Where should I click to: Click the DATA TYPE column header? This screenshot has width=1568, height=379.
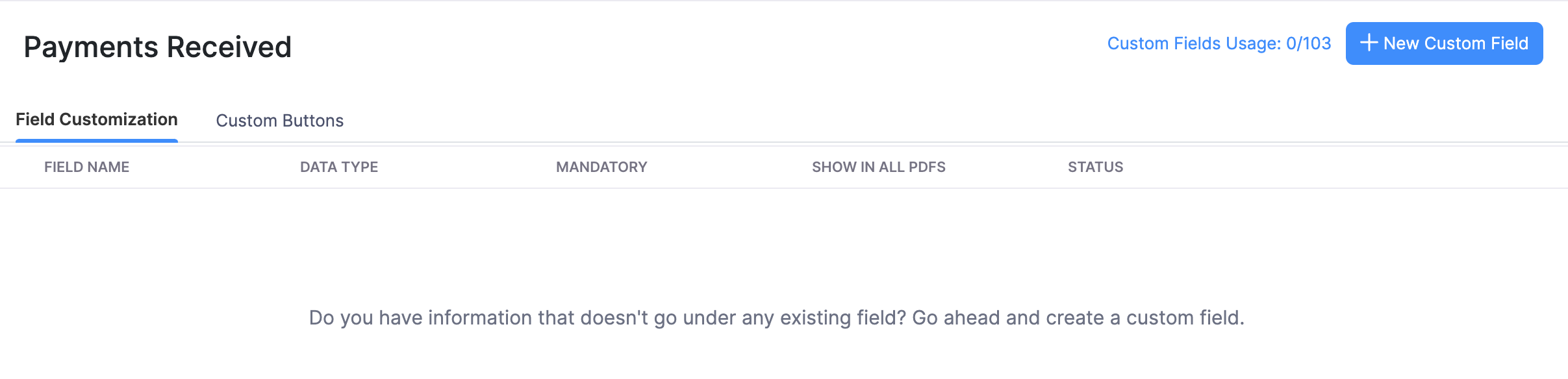[x=338, y=167]
